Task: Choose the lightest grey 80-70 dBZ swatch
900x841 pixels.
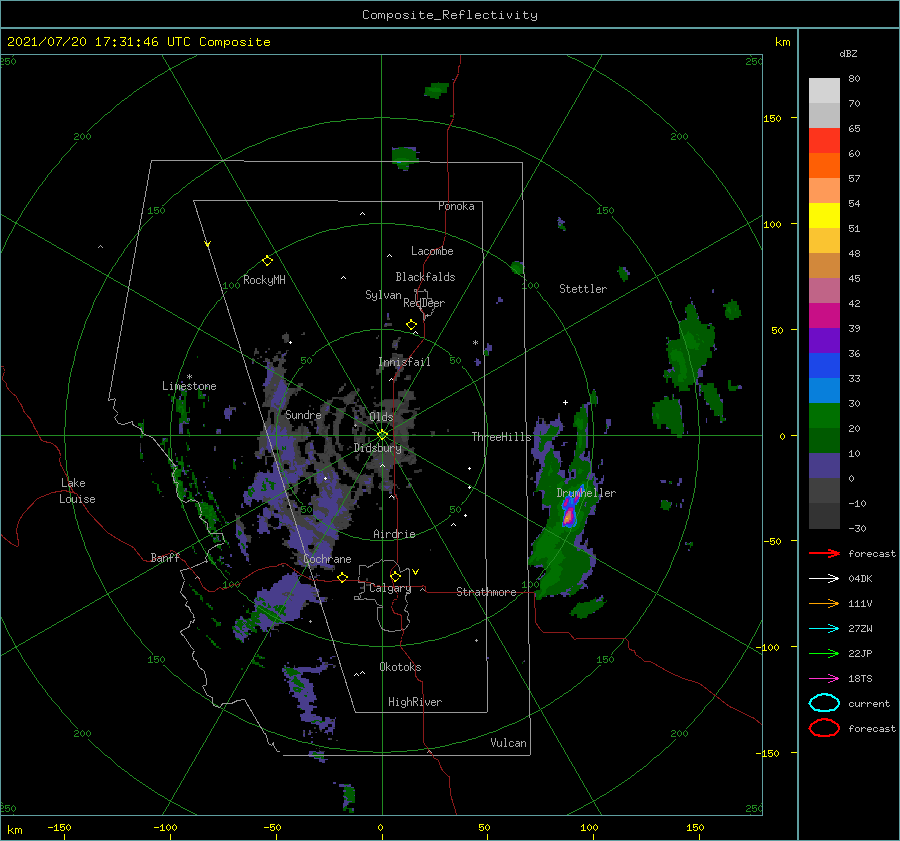Action: (x=824, y=91)
